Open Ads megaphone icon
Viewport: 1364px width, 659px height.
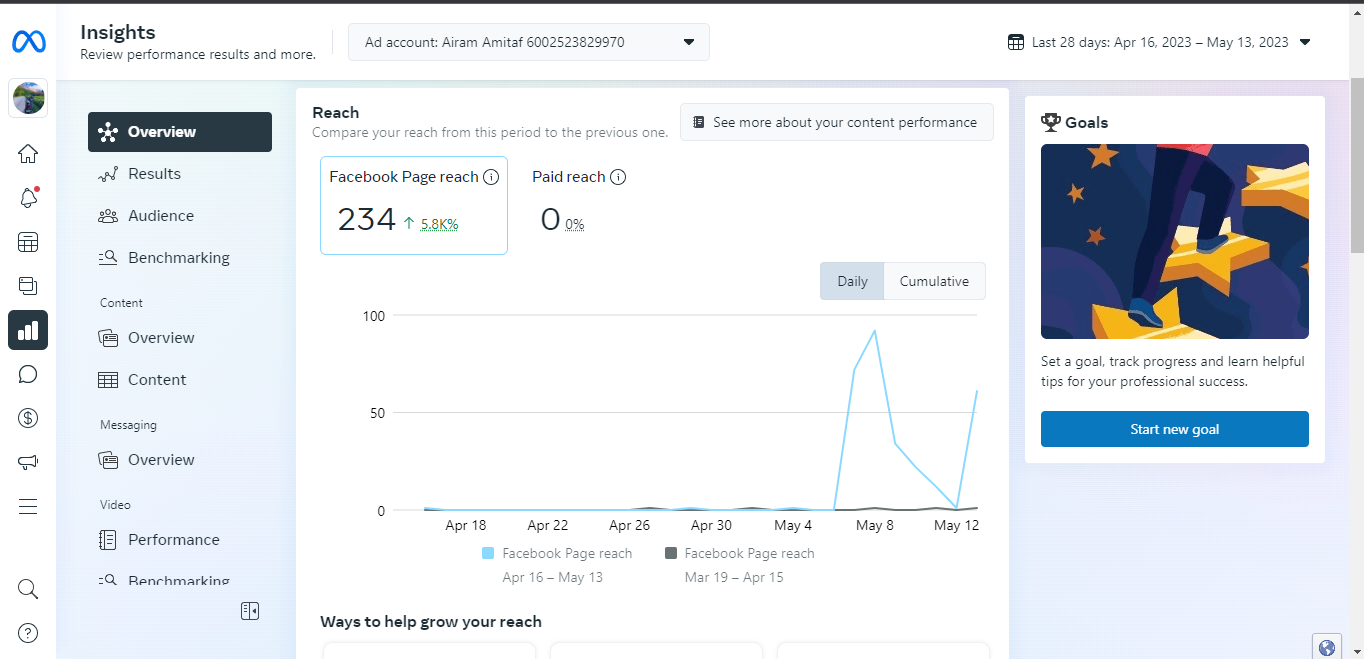[28, 462]
